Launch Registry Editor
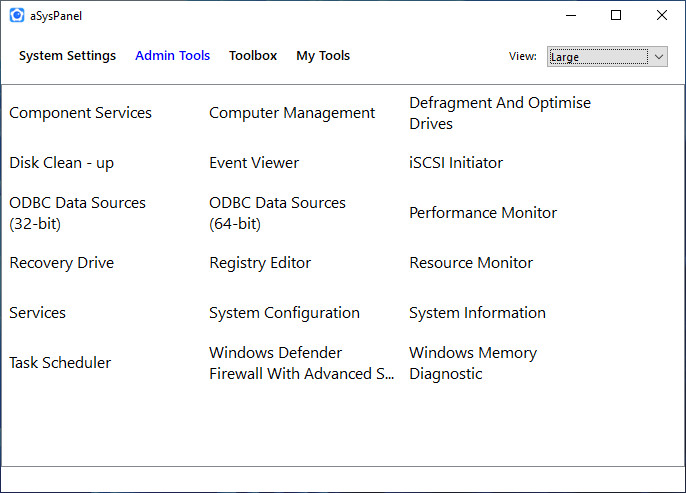The image size is (686, 493). pyautogui.click(x=260, y=263)
